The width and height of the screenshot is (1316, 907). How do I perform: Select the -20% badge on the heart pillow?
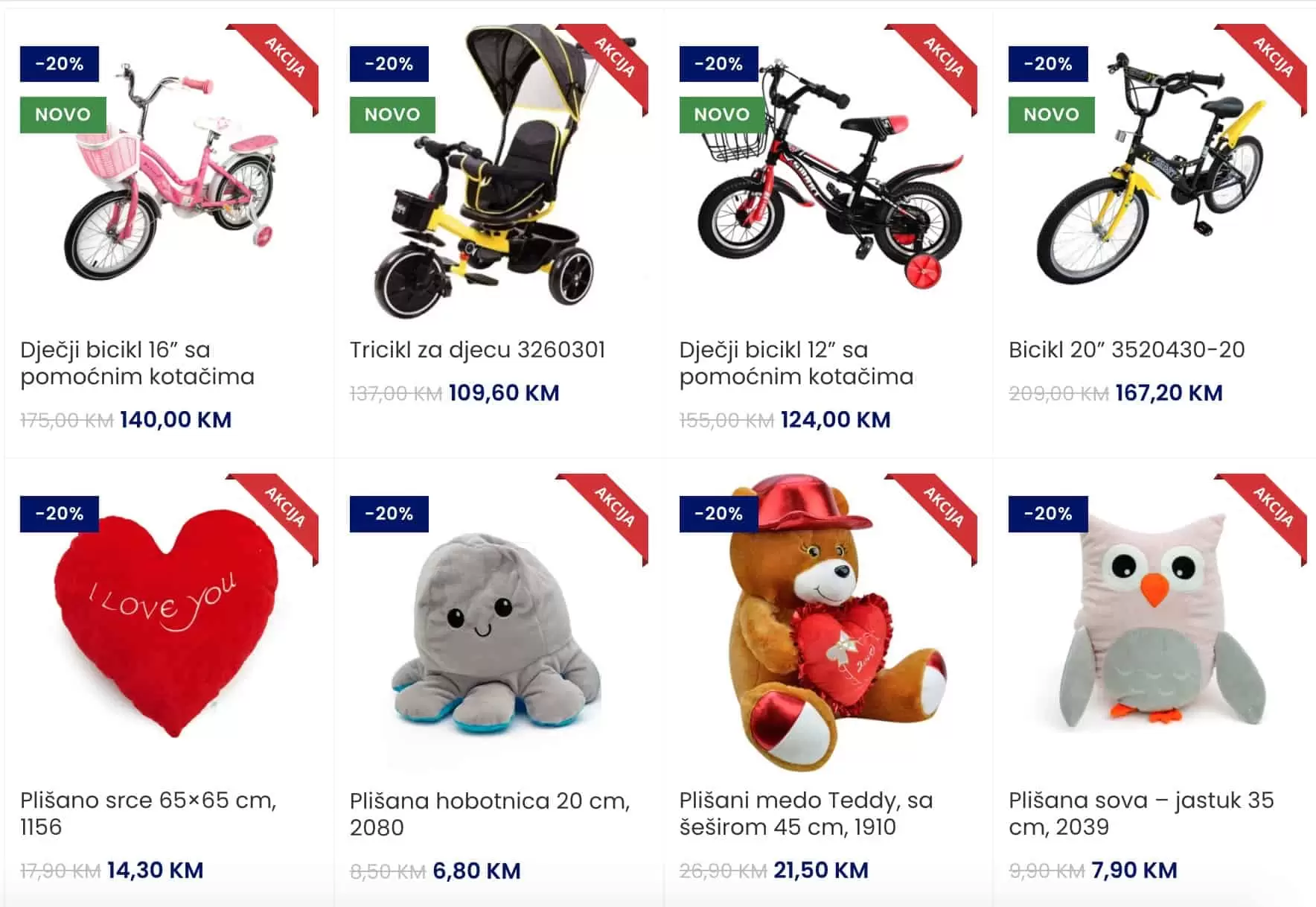click(x=60, y=514)
